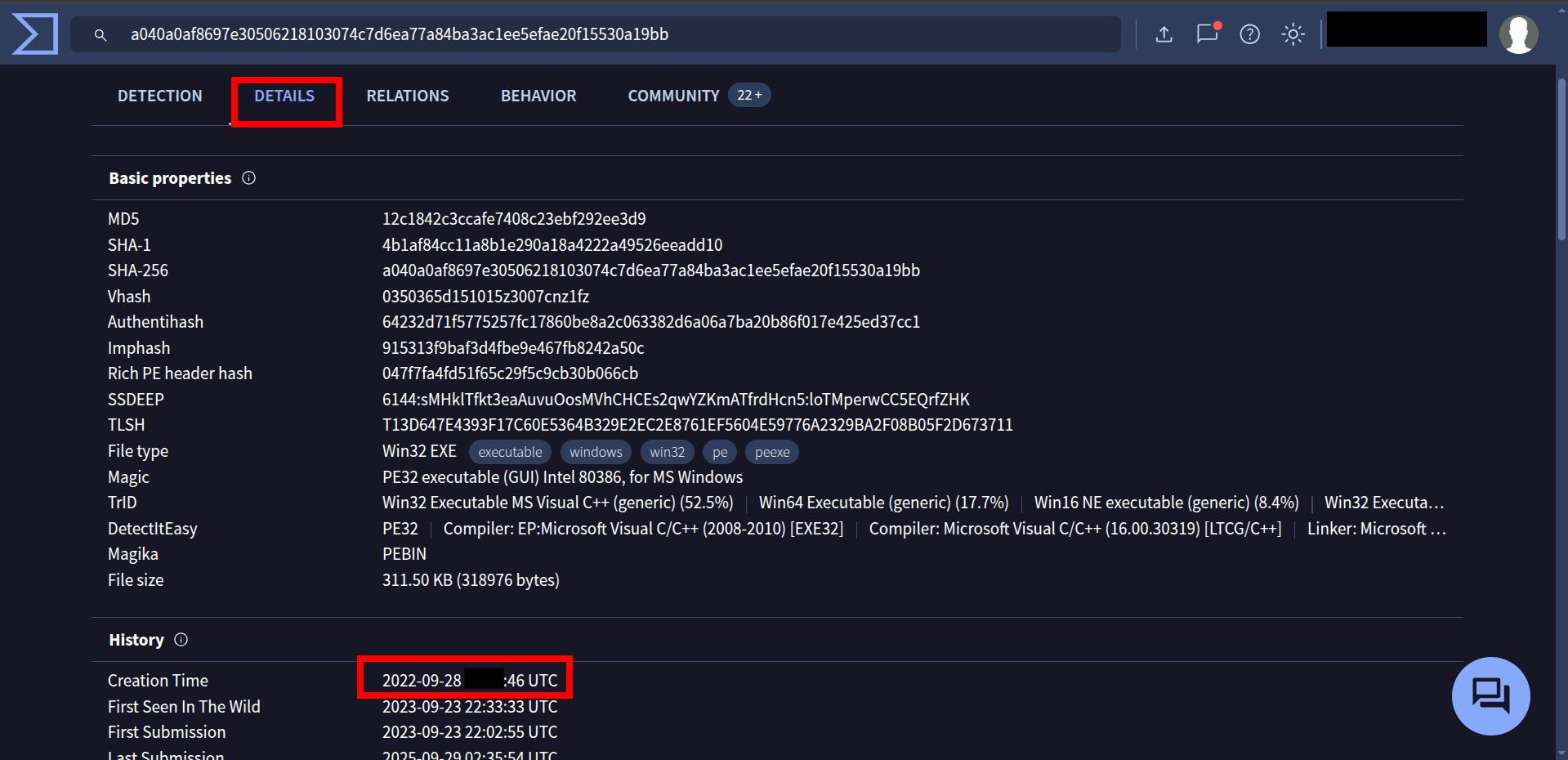Open the user profile avatar

pyautogui.click(x=1518, y=34)
